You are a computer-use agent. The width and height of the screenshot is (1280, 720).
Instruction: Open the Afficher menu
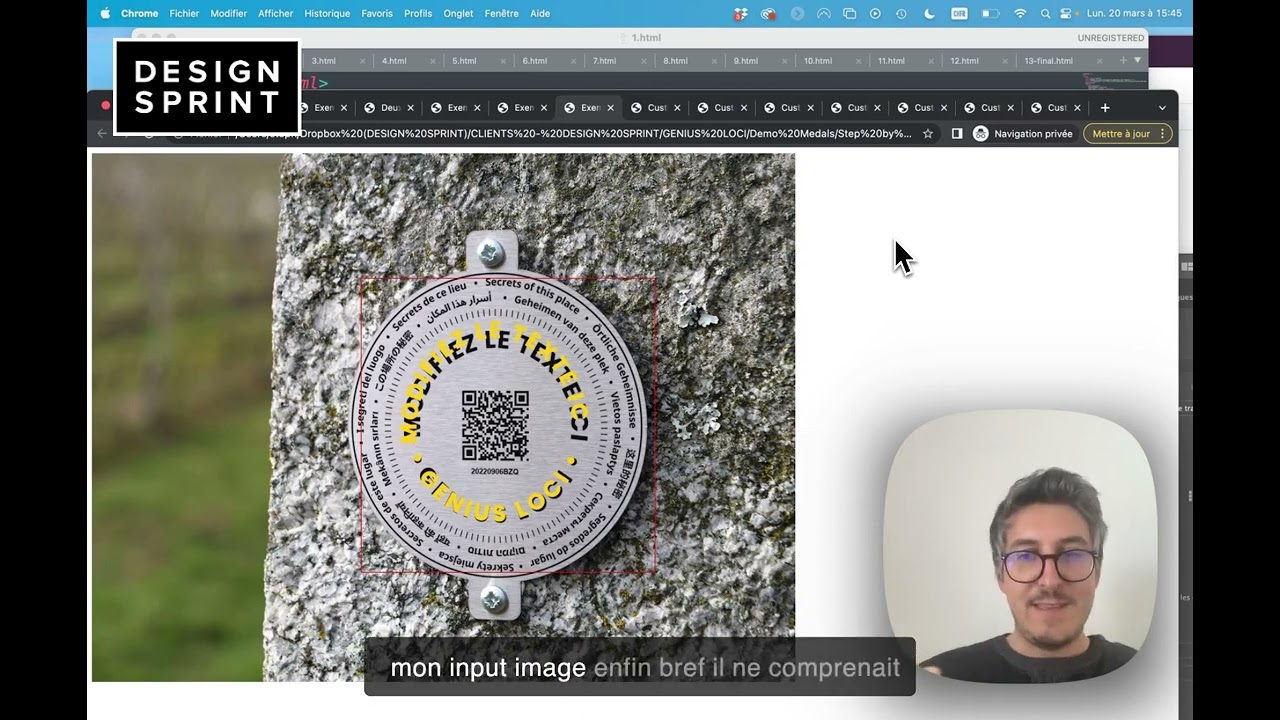coord(275,13)
